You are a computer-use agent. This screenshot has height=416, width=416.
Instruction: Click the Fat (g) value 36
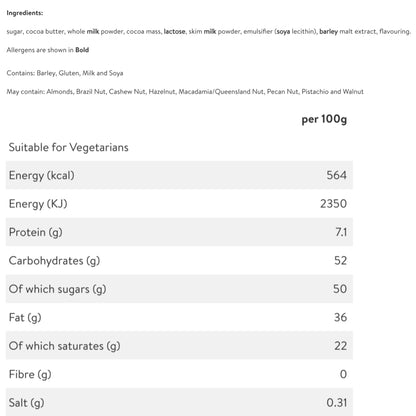(x=340, y=317)
